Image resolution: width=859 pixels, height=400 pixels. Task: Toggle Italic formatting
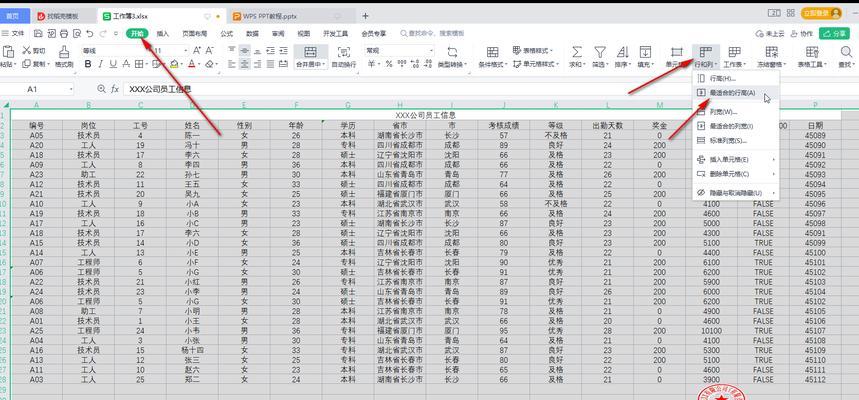(x=100, y=64)
